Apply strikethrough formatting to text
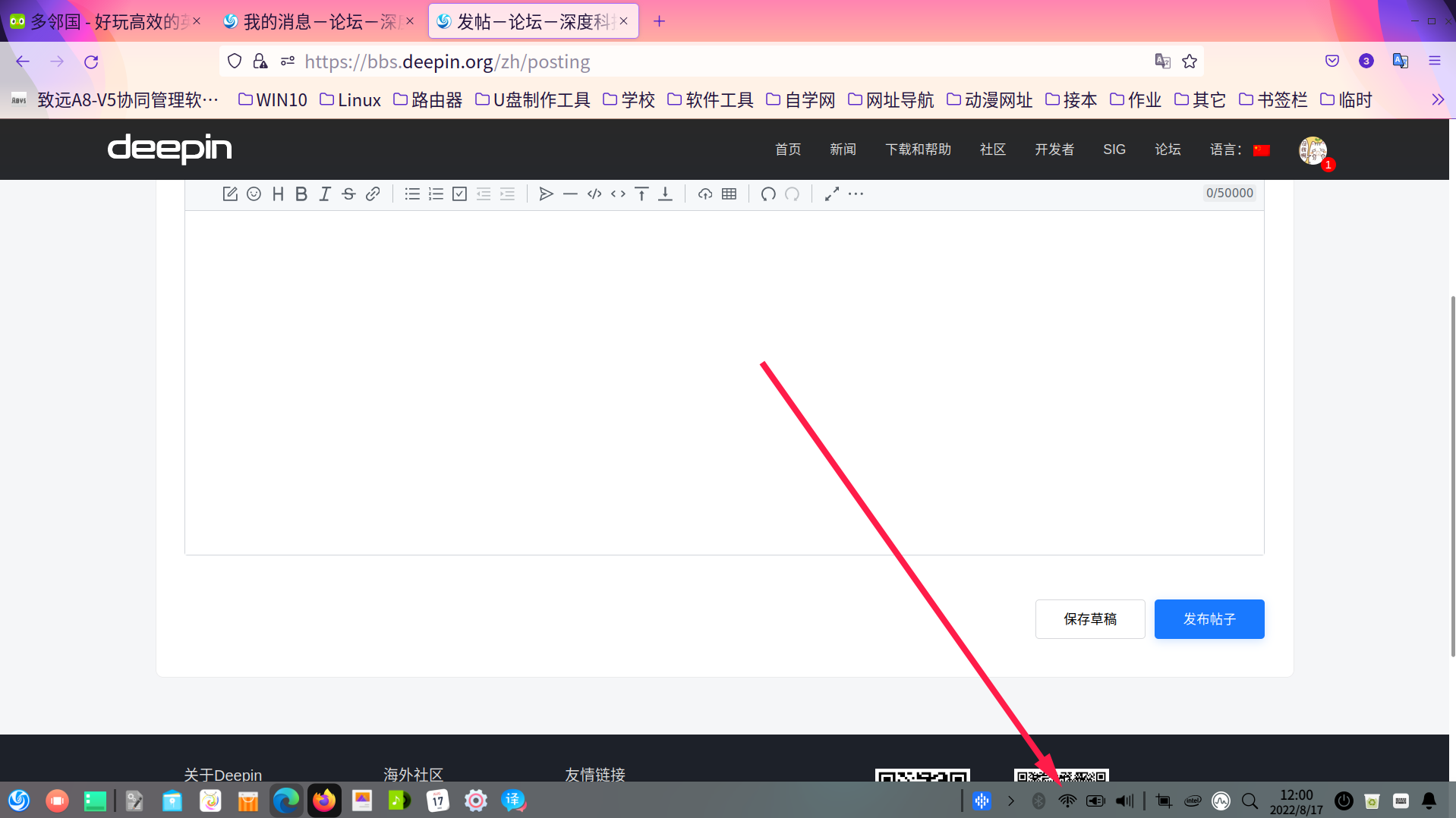 pyautogui.click(x=348, y=194)
